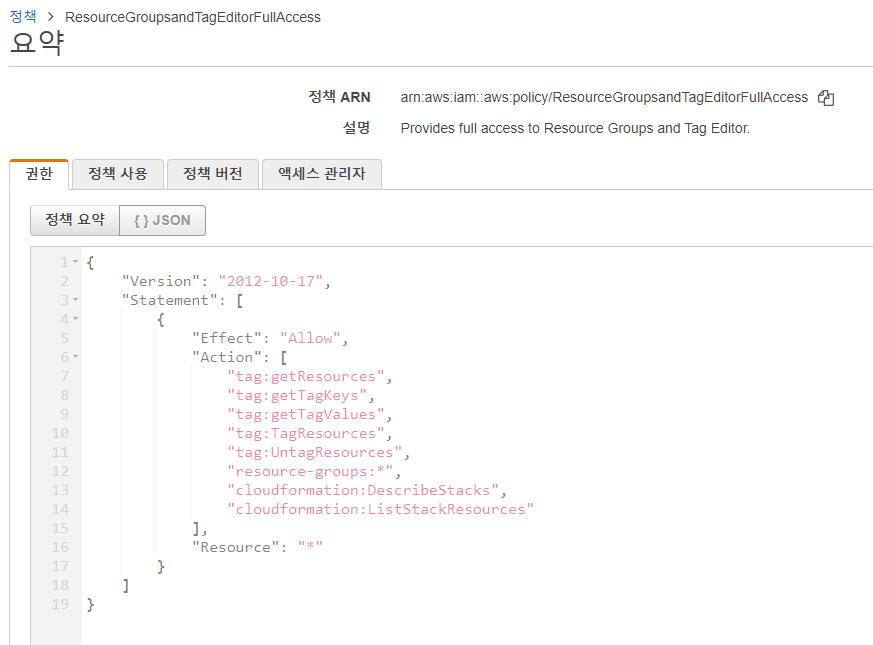This screenshot has width=873, height=645.
Task: Click the 요약 page heading
Action: 37,42
